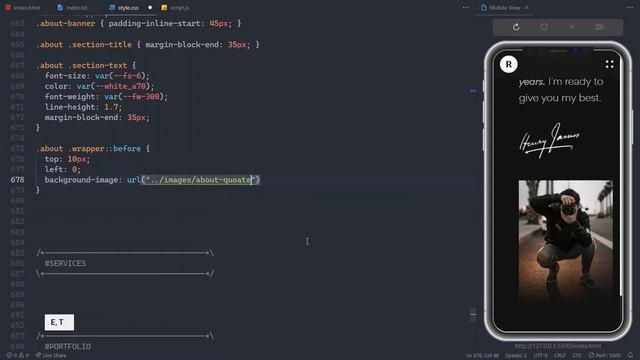
Task: Click the 'background-image' property text
Action: (81, 180)
